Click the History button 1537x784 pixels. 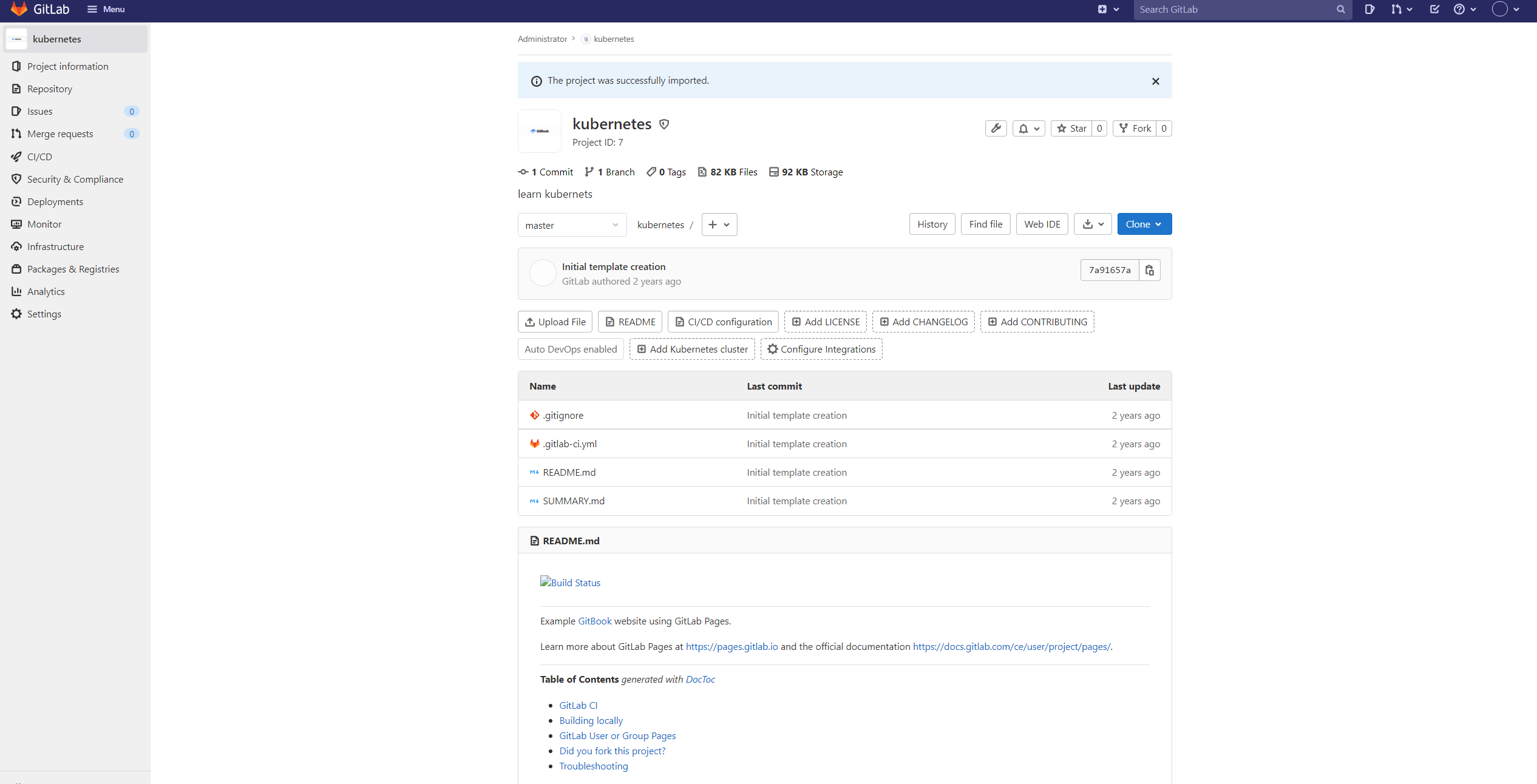(932, 224)
